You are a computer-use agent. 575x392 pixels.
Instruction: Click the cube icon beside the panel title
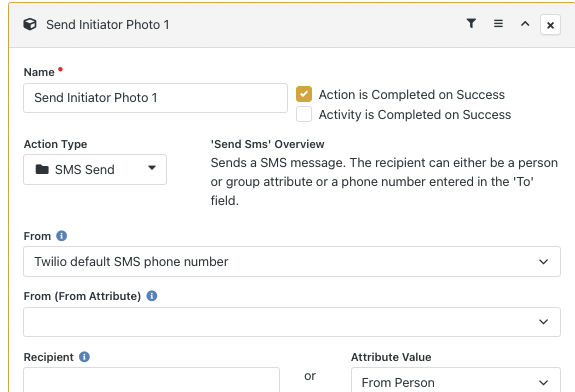30,25
